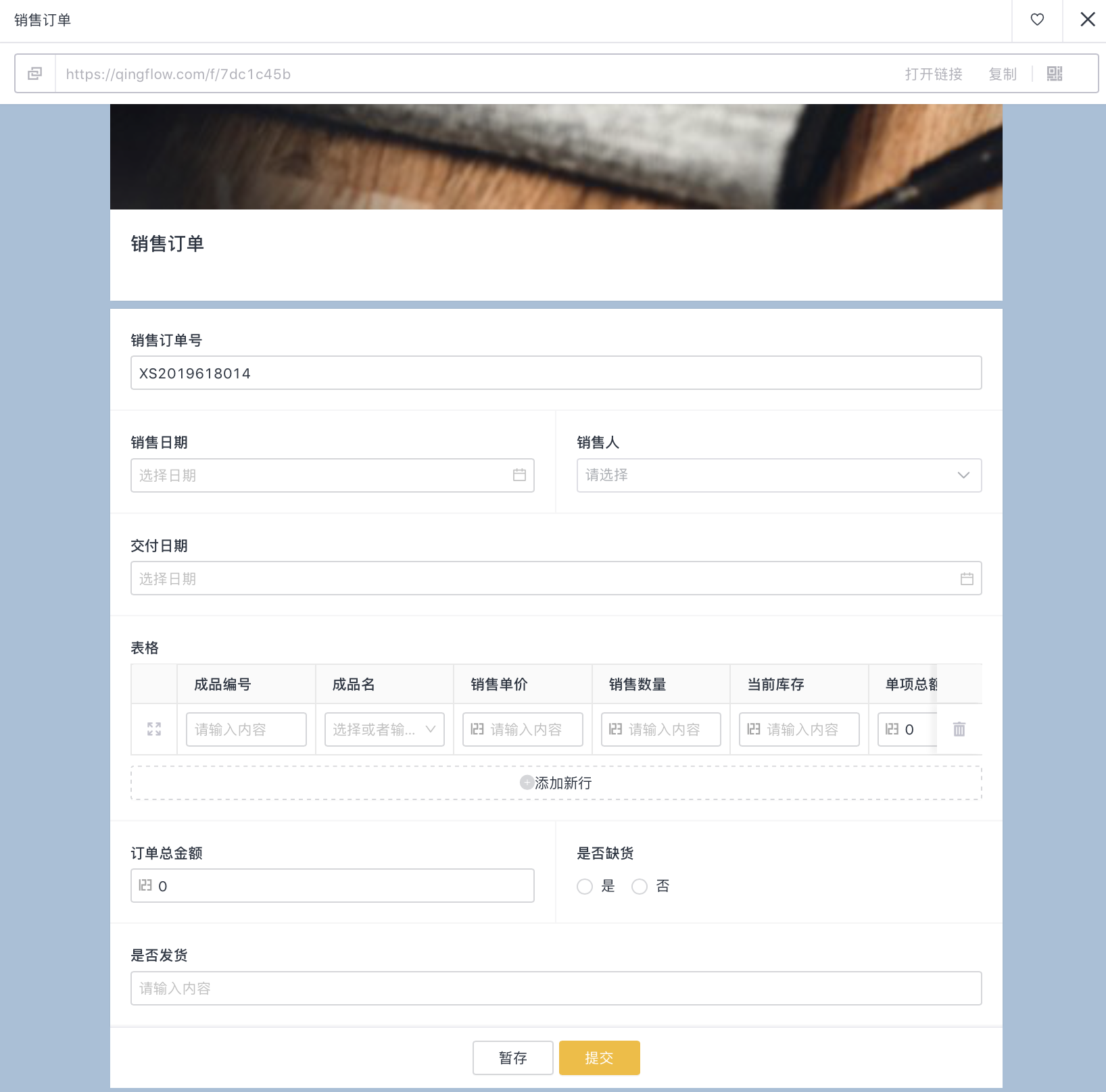
Task: Open calendar icon in 交付日期 field
Action: point(967,578)
